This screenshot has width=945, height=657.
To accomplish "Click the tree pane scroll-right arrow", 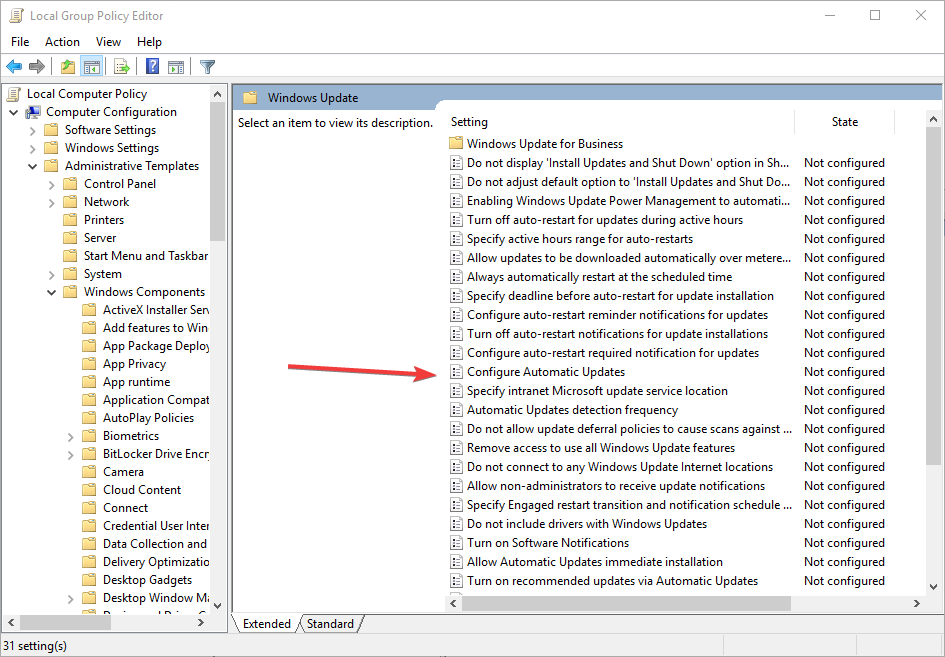I will tap(201, 623).
